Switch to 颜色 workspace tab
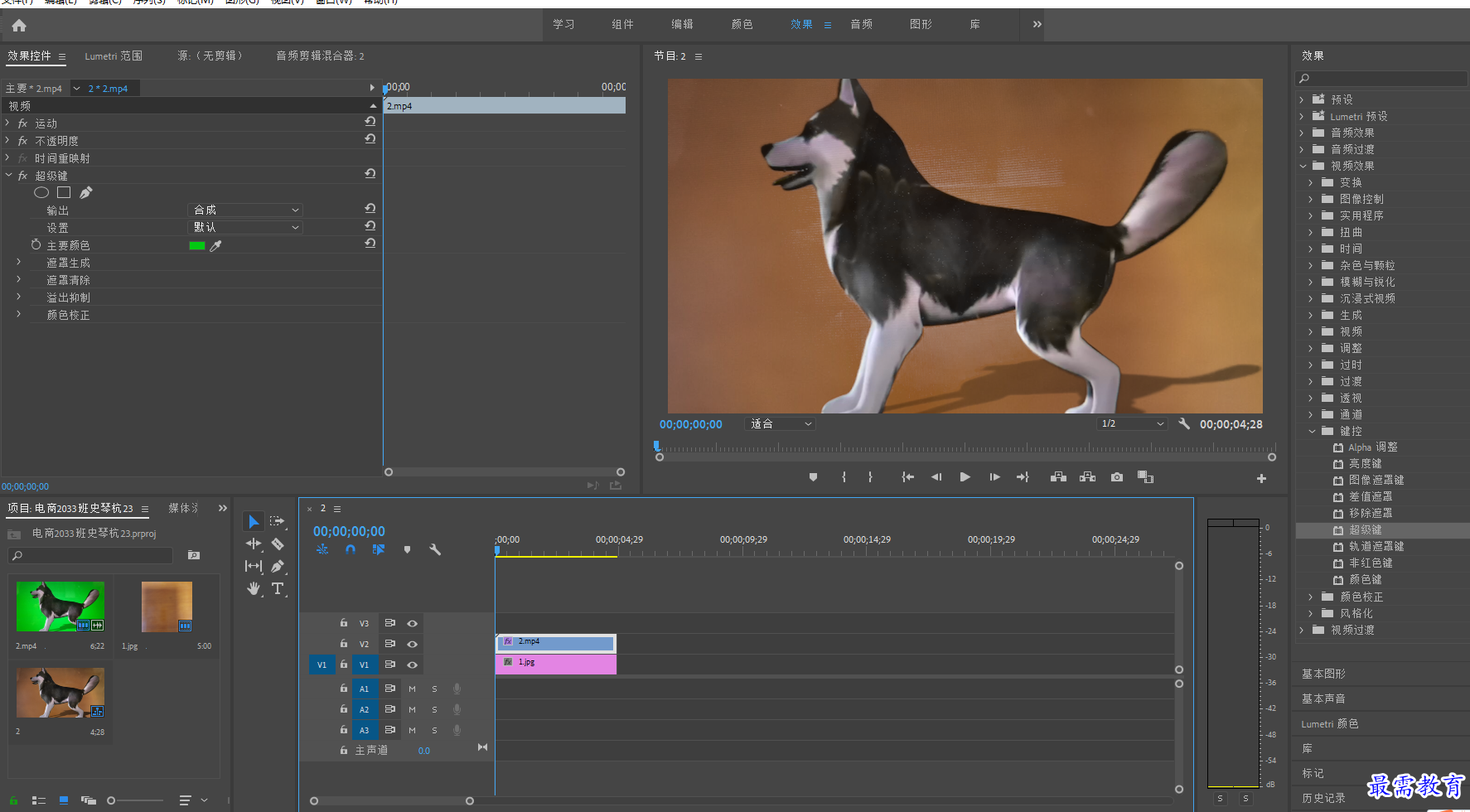The height and width of the screenshot is (812, 1470). pyautogui.click(x=742, y=24)
